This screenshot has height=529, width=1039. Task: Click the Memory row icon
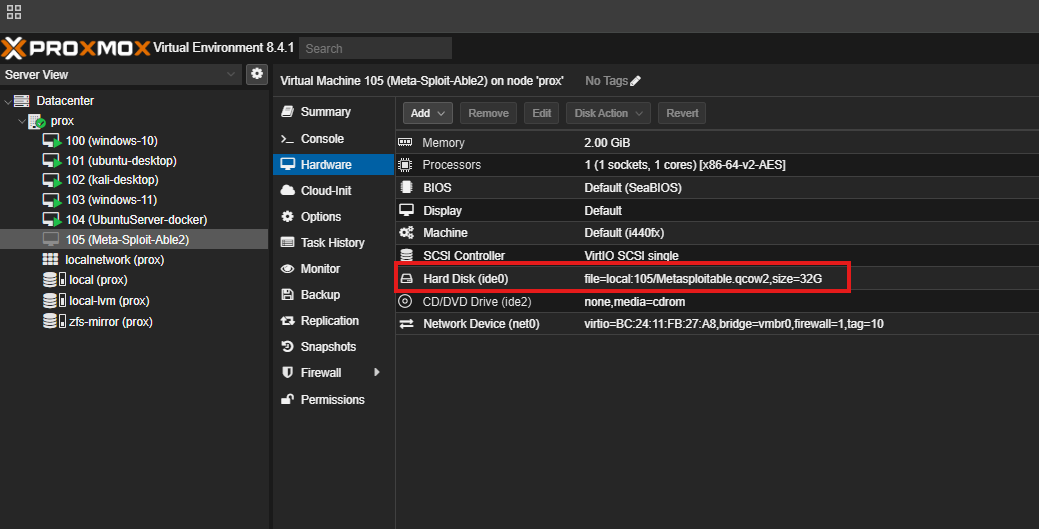pos(405,143)
